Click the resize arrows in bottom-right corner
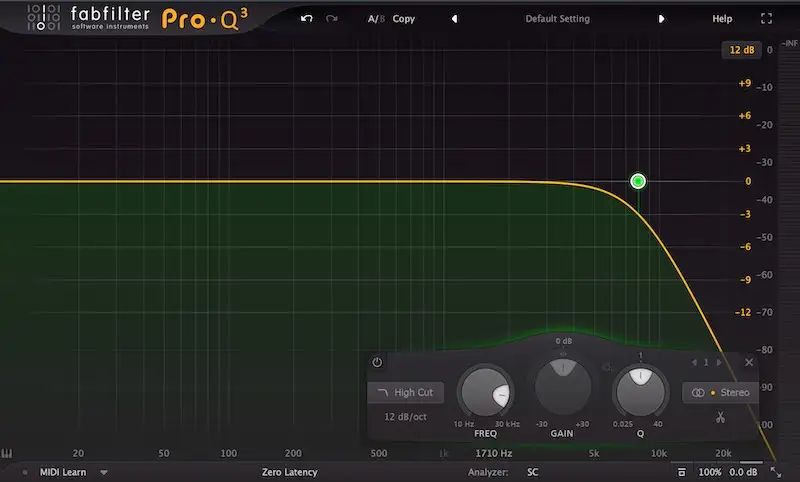This screenshot has height=482, width=800. click(776, 472)
